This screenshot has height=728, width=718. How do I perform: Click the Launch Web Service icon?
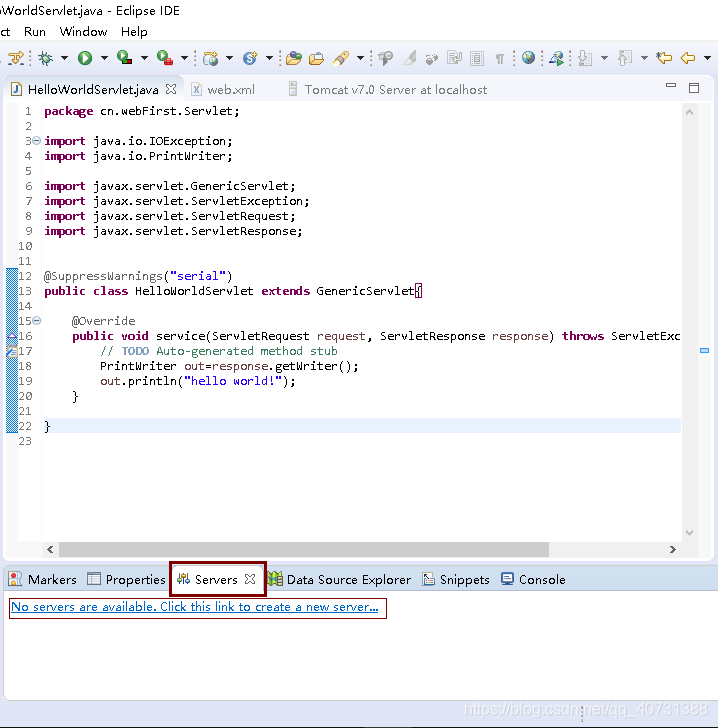click(556, 58)
